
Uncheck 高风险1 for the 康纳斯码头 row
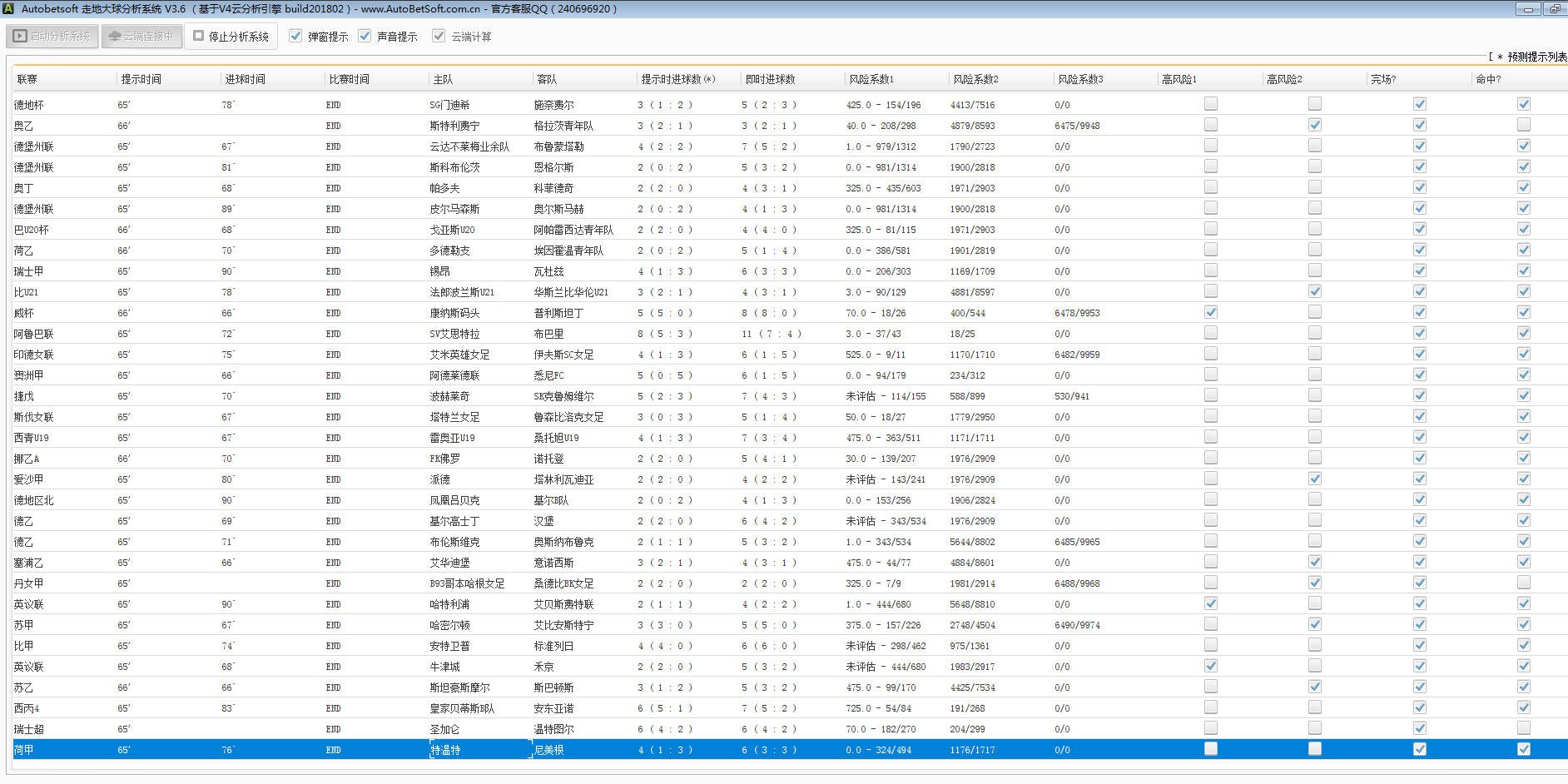coord(1211,312)
